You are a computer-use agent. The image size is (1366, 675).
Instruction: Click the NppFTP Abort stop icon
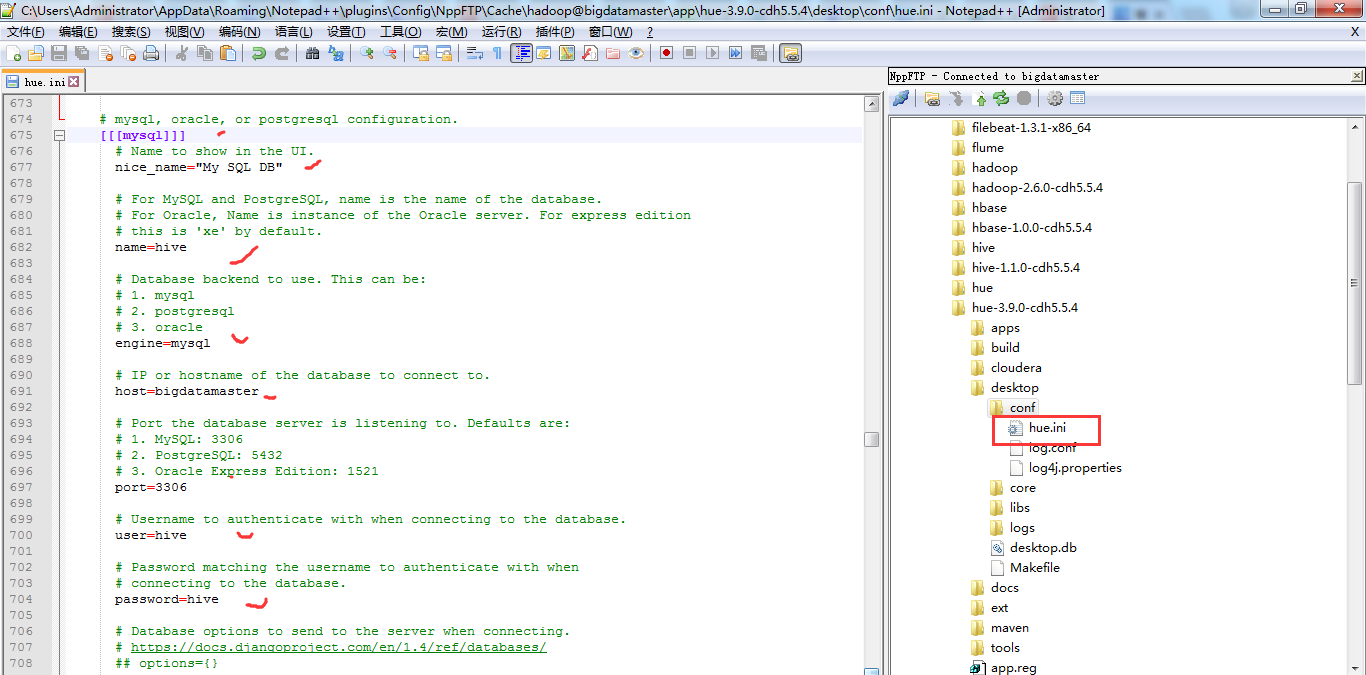tap(1024, 98)
